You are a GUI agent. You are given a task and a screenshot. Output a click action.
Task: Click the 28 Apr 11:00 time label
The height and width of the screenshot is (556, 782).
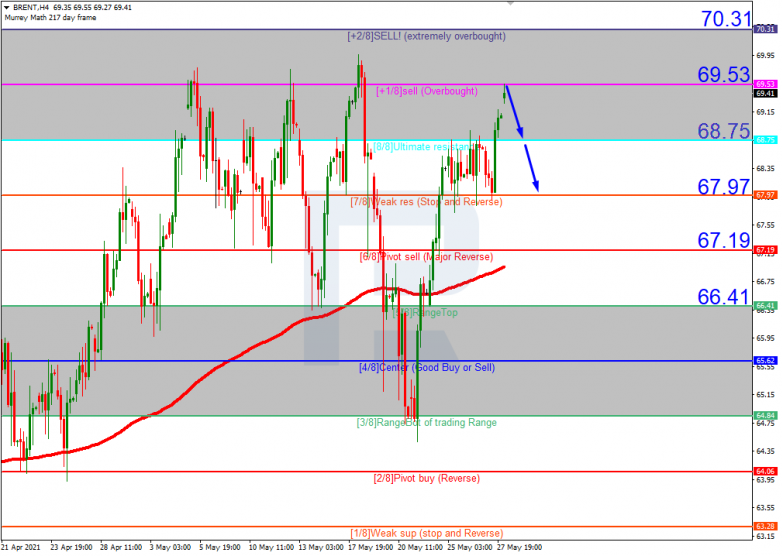click(121, 547)
